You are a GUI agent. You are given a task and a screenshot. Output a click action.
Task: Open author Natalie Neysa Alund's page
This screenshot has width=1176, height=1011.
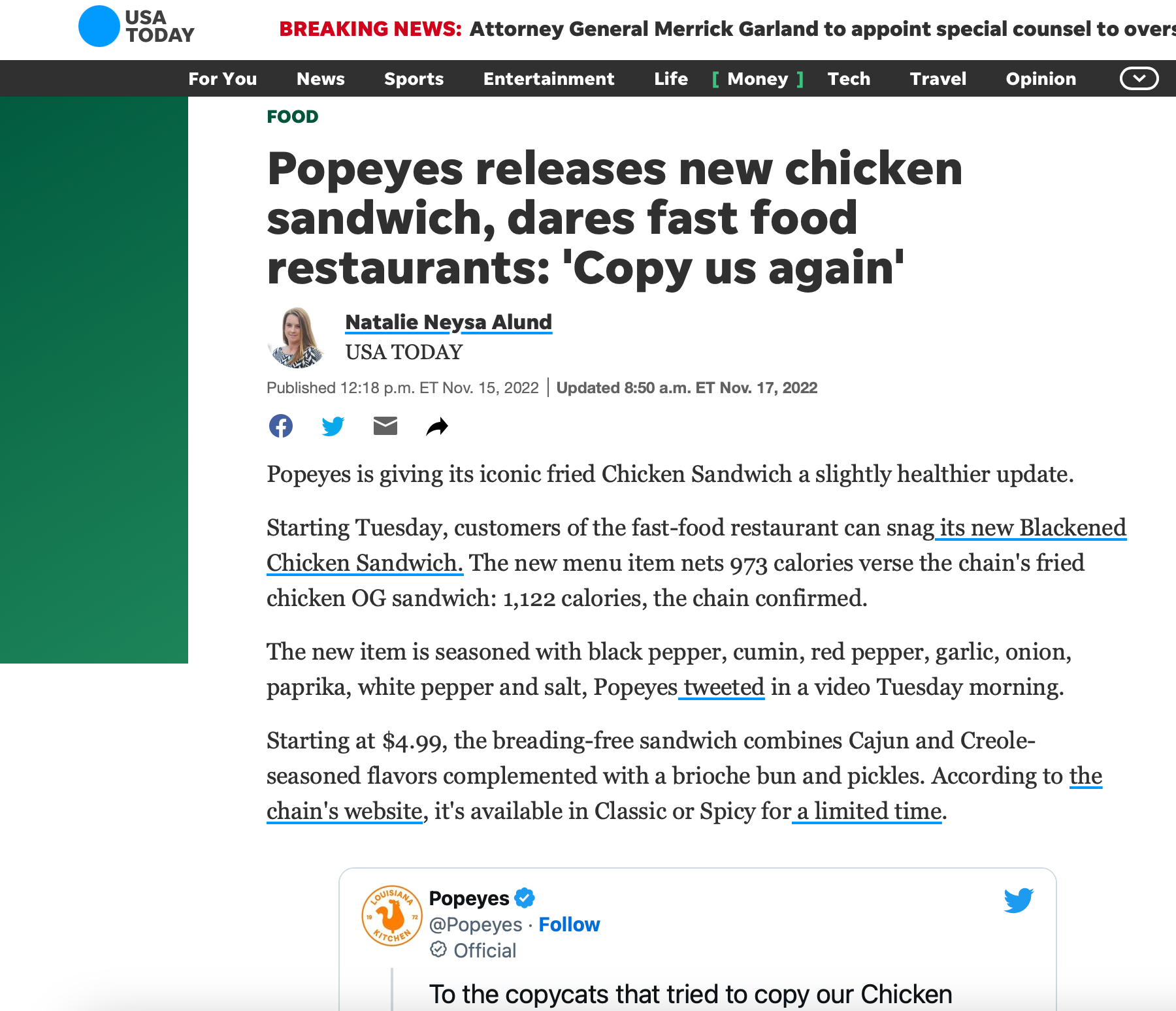(448, 322)
